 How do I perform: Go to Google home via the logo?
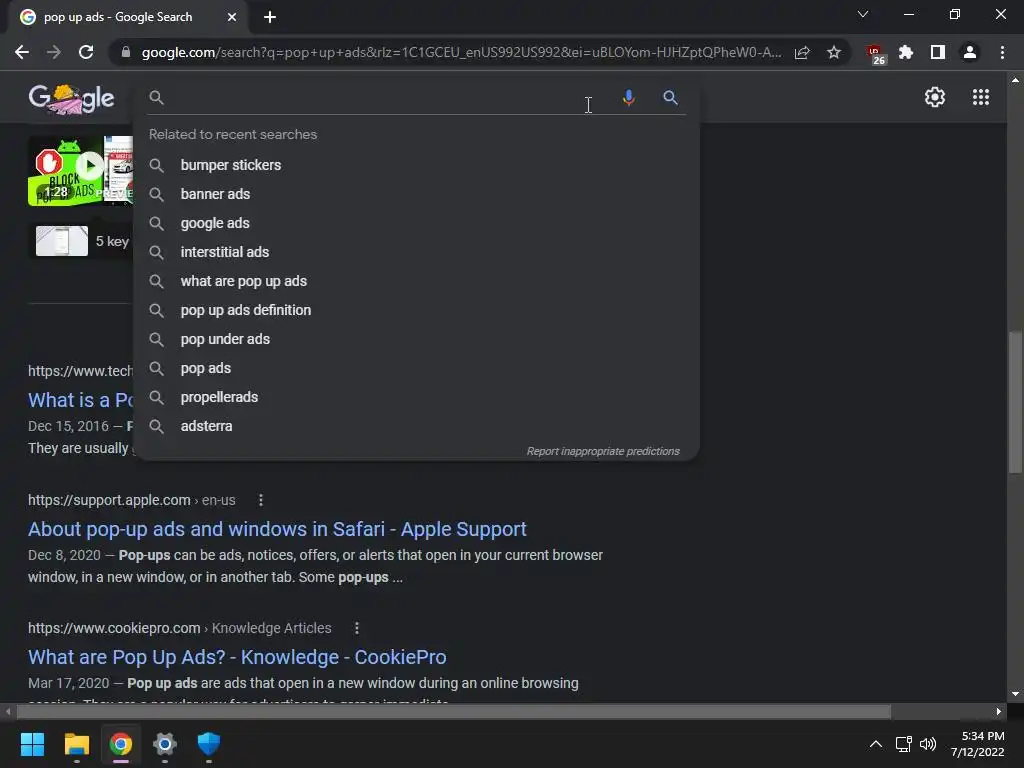(71, 99)
